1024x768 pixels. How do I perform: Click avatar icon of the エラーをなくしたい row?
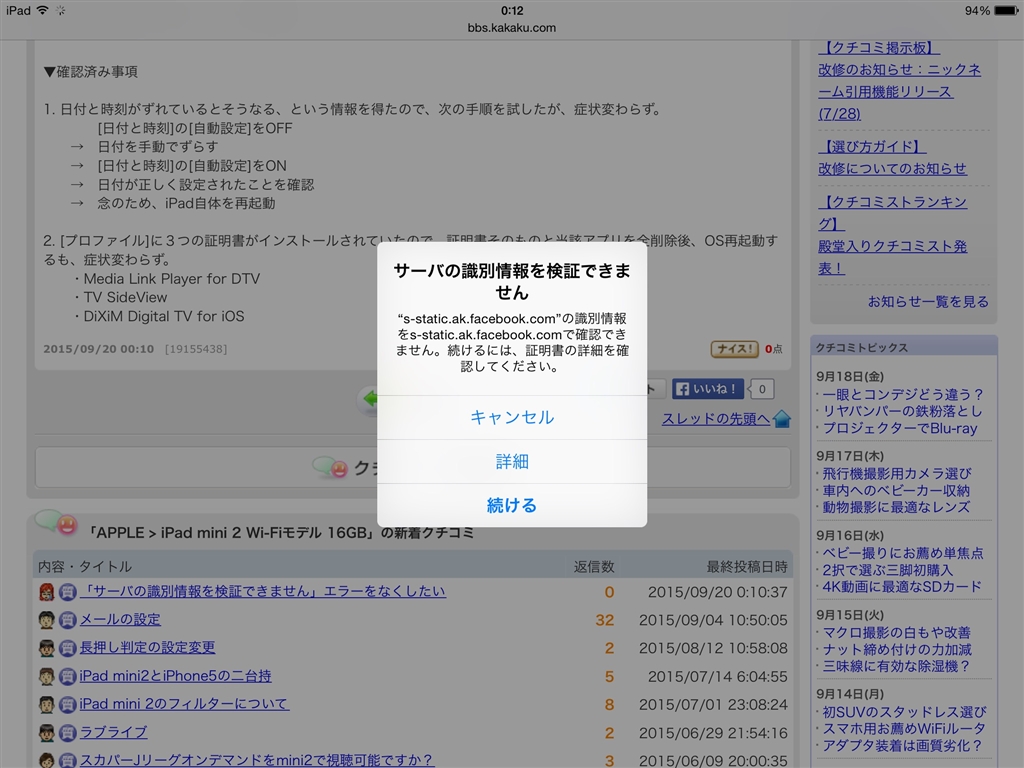pos(46,592)
